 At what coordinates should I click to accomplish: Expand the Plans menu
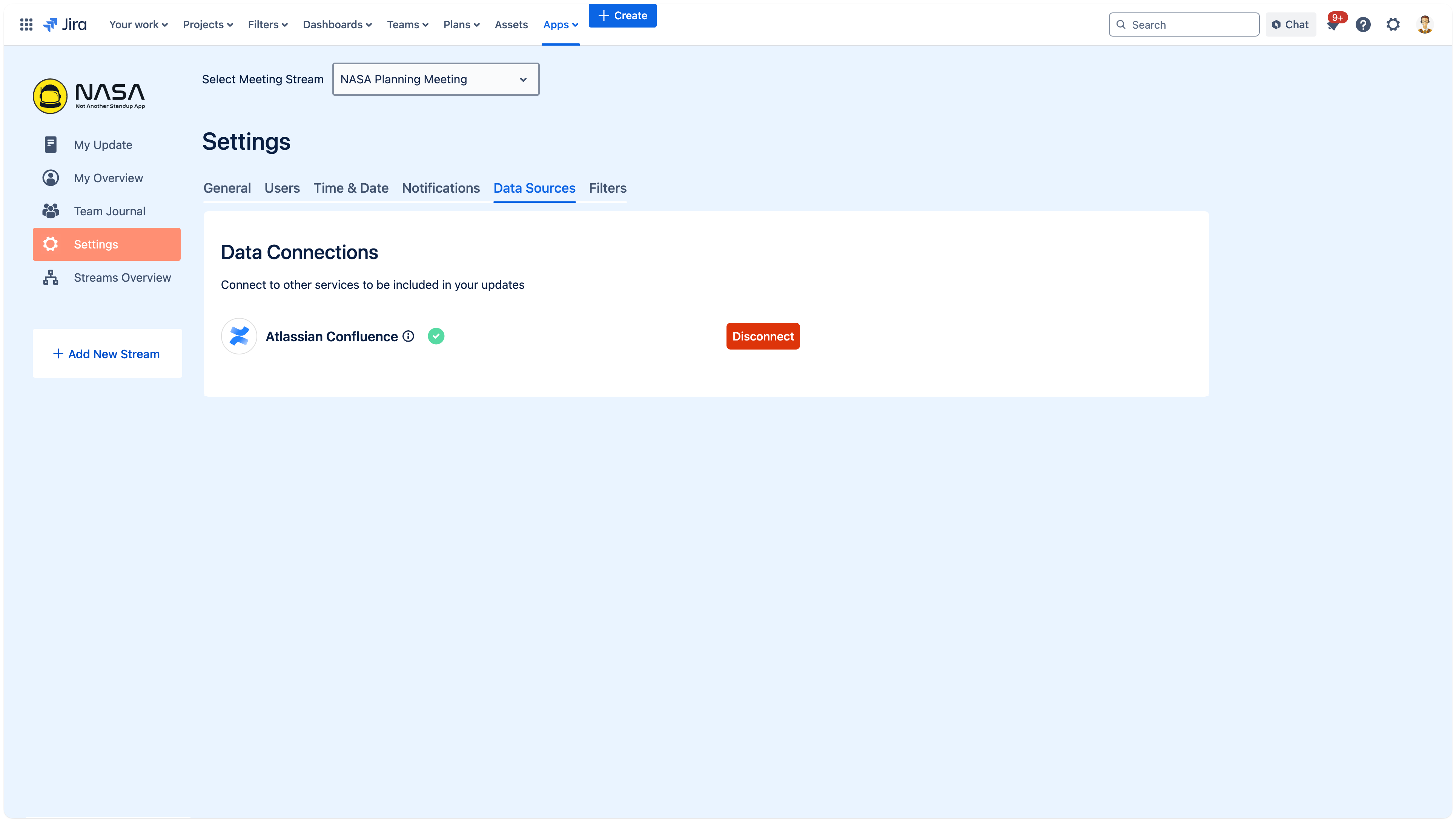point(461,24)
